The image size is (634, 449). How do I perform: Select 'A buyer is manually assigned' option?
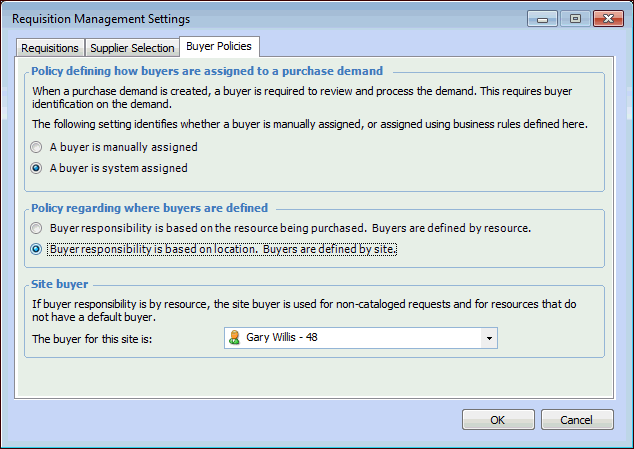37,147
